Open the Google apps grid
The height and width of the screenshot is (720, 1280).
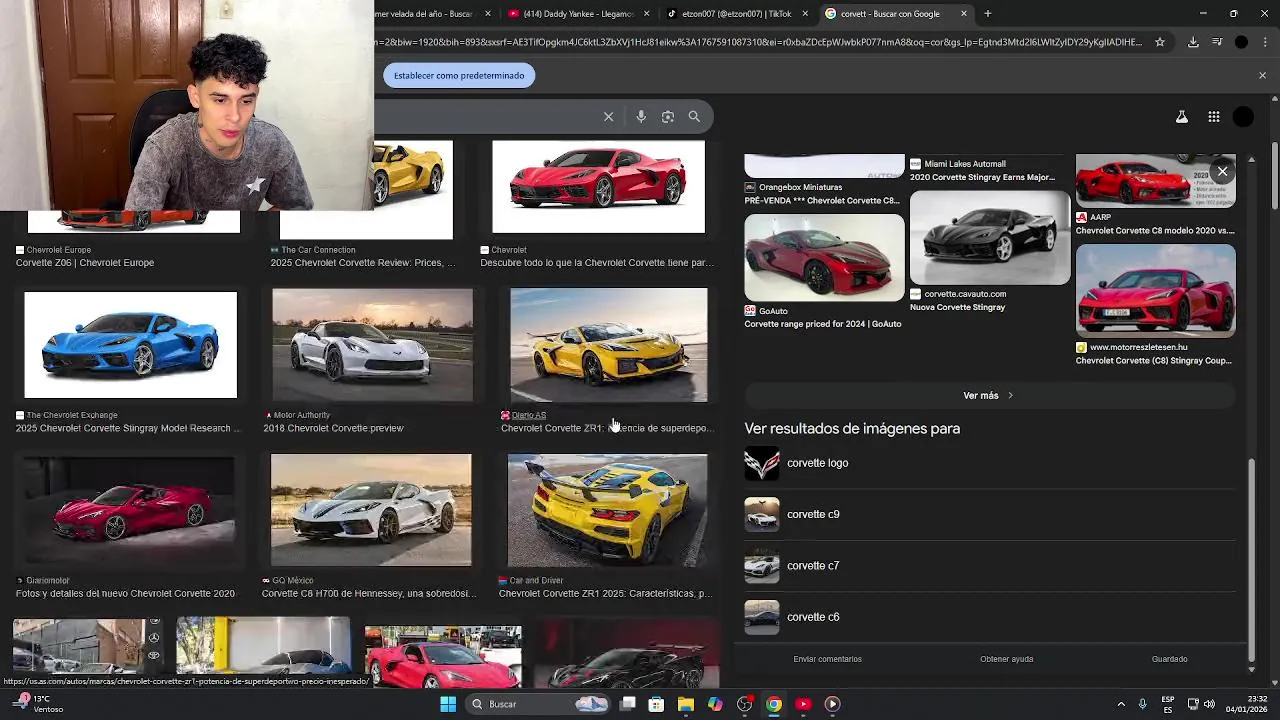pos(1213,117)
